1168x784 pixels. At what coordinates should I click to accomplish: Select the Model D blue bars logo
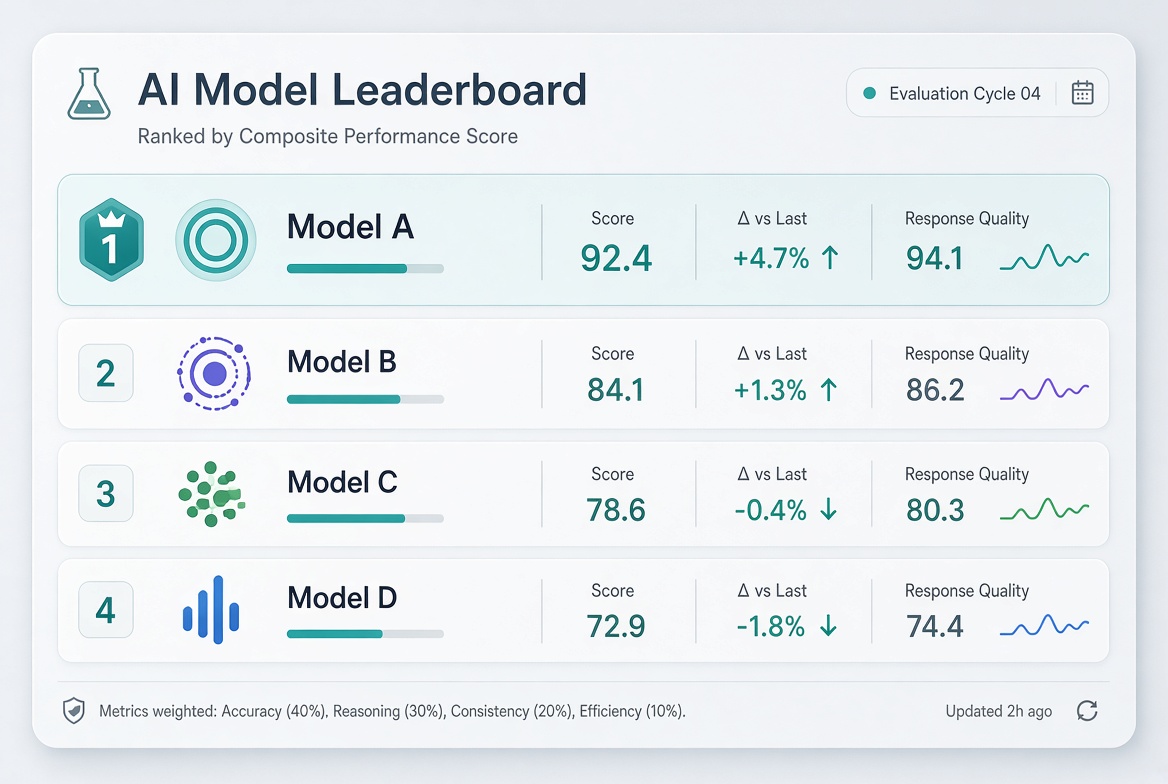click(x=212, y=610)
